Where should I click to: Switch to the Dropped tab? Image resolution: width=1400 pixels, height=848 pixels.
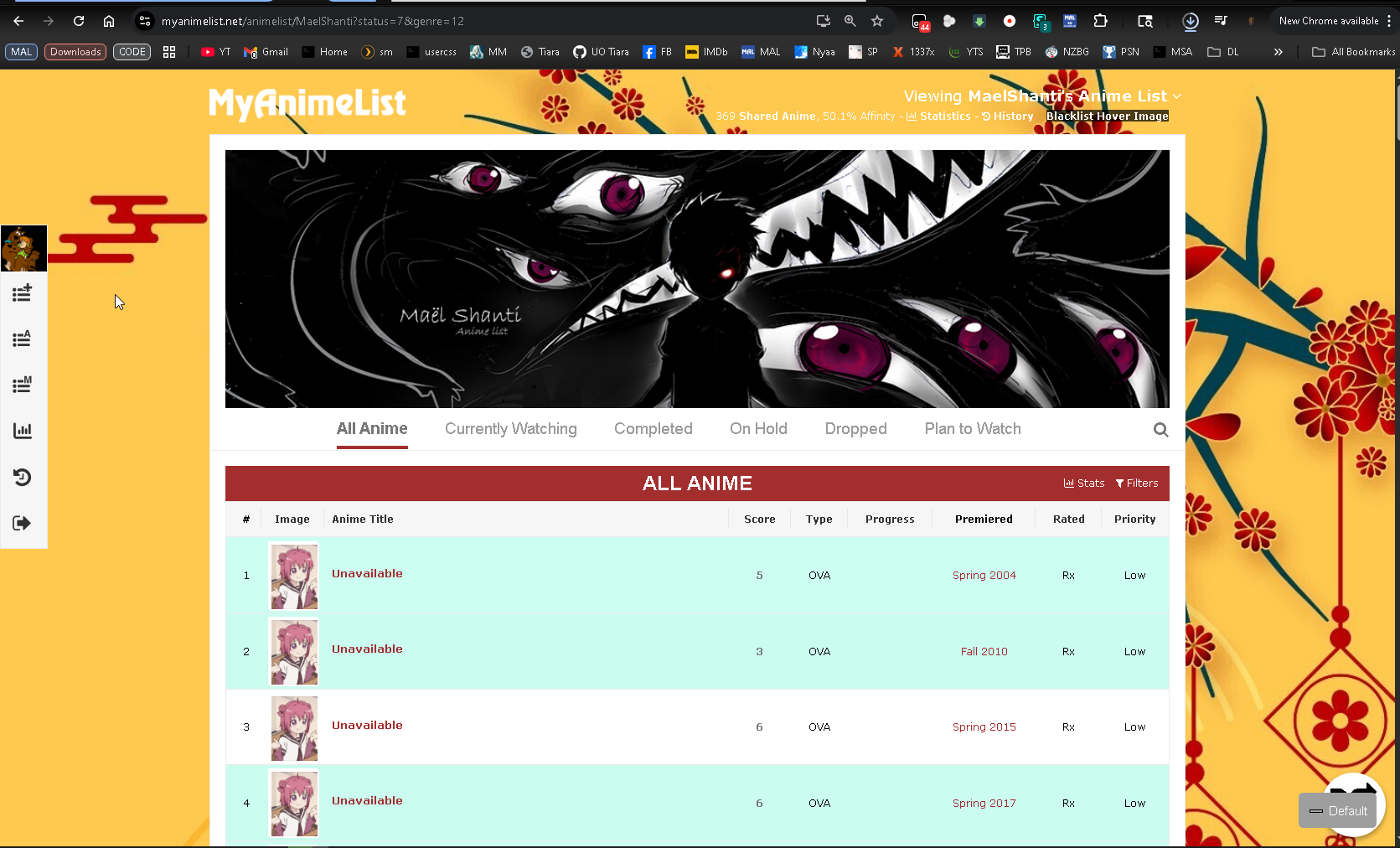tap(855, 429)
